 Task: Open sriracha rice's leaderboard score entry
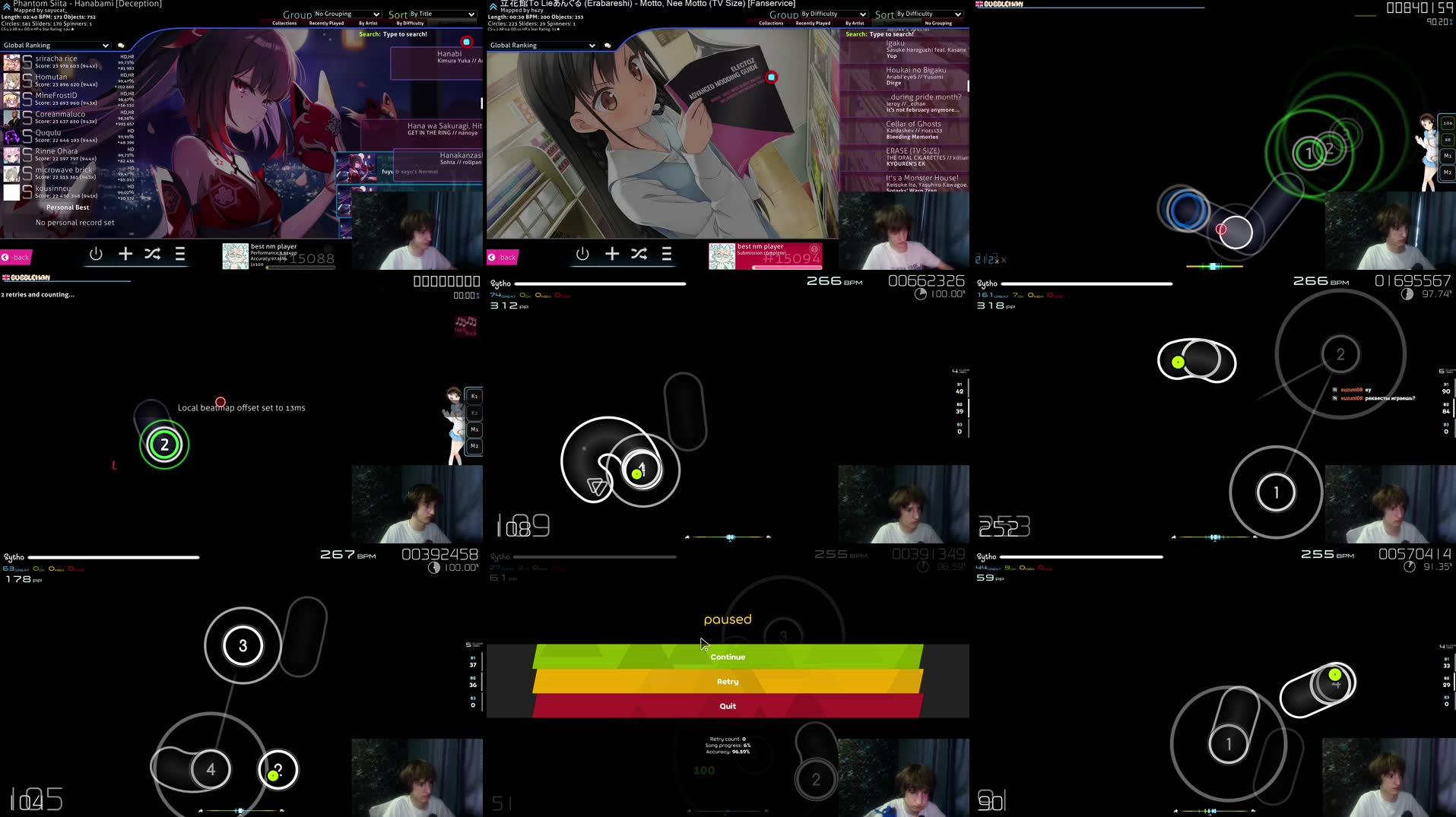tap(68, 62)
